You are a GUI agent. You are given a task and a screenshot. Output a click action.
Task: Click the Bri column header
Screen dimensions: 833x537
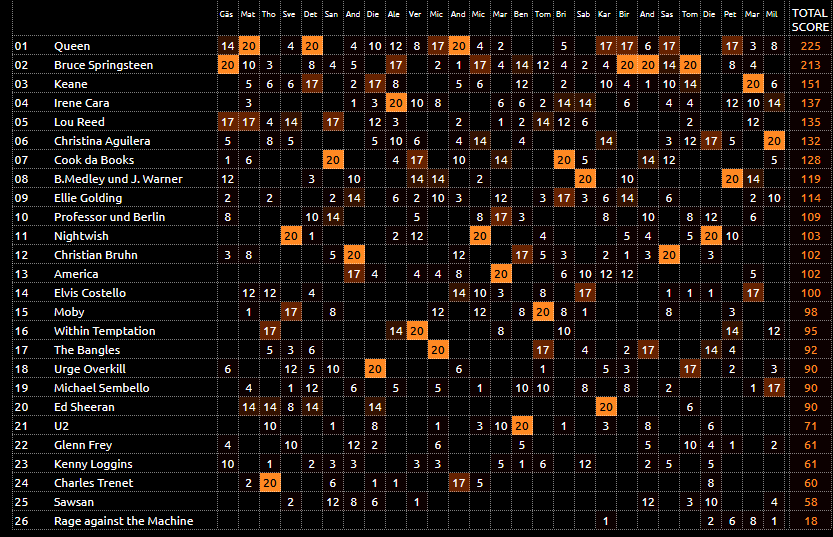[561, 14]
